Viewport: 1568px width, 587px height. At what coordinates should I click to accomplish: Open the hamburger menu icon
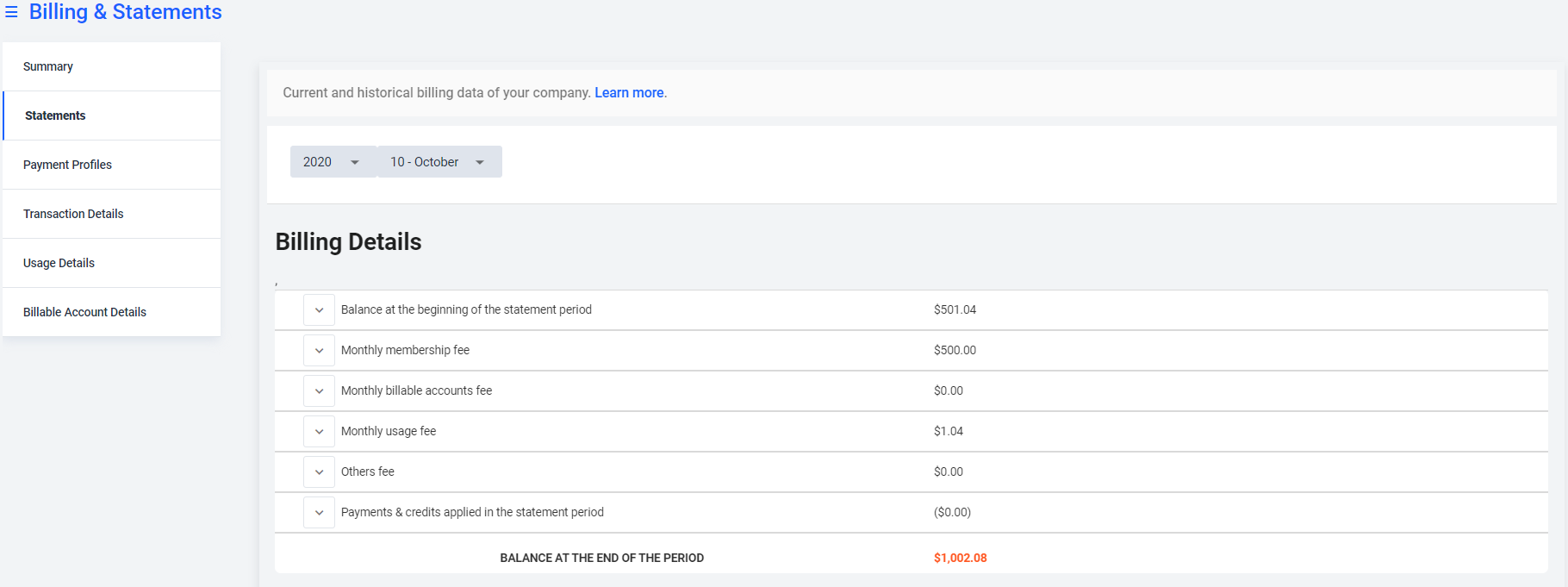pyautogui.click(x=11, y=12)
